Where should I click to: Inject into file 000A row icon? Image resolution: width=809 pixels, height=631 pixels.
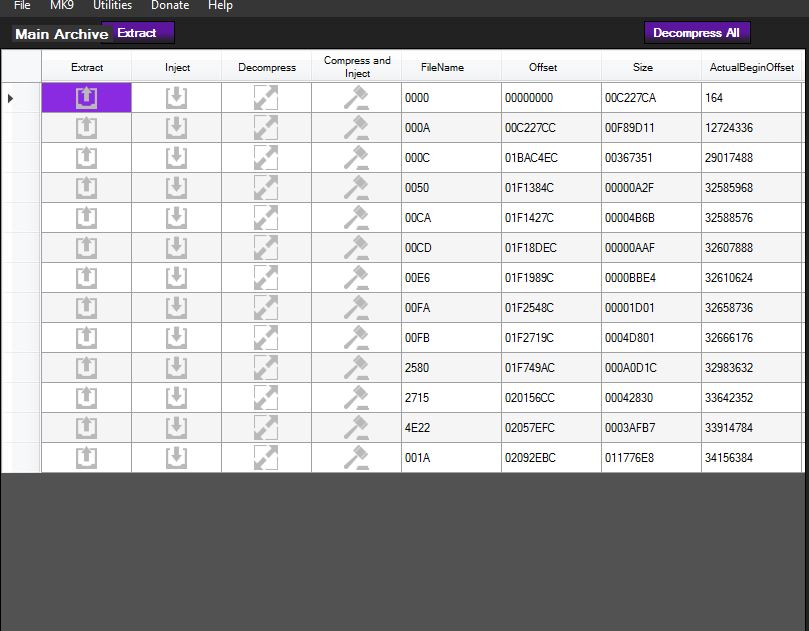pyautogui.click(x=176, y=127)
